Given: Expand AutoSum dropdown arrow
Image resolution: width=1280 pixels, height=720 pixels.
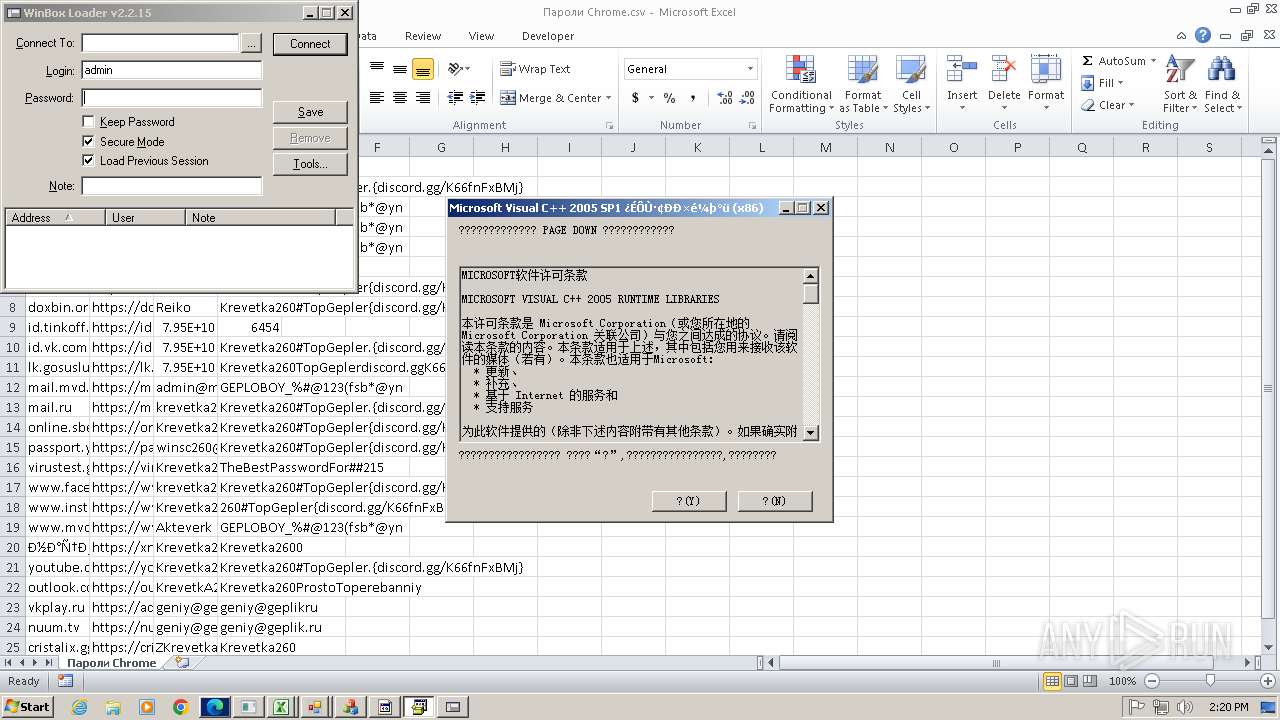Looking at the screenshot, I should pos(1152,61).
